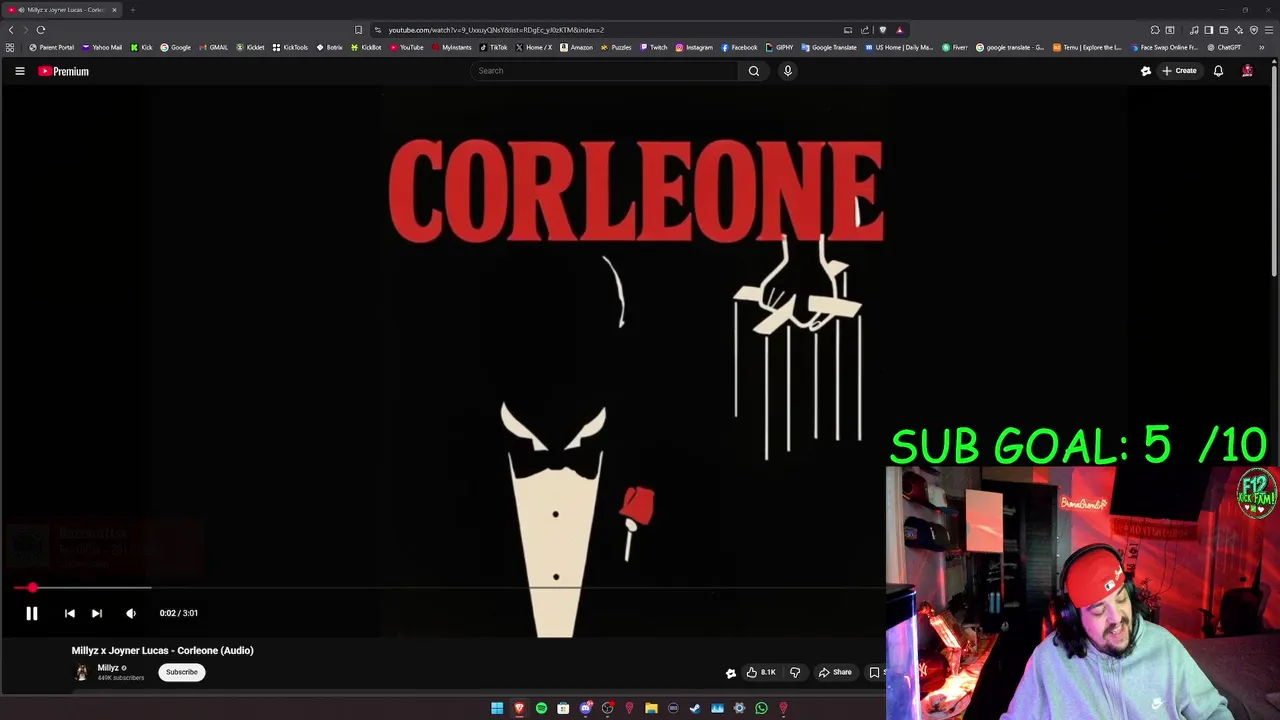The image size is (1280, 720).
Task: Open Millyz channel avatar
Action: click(81, 672)
